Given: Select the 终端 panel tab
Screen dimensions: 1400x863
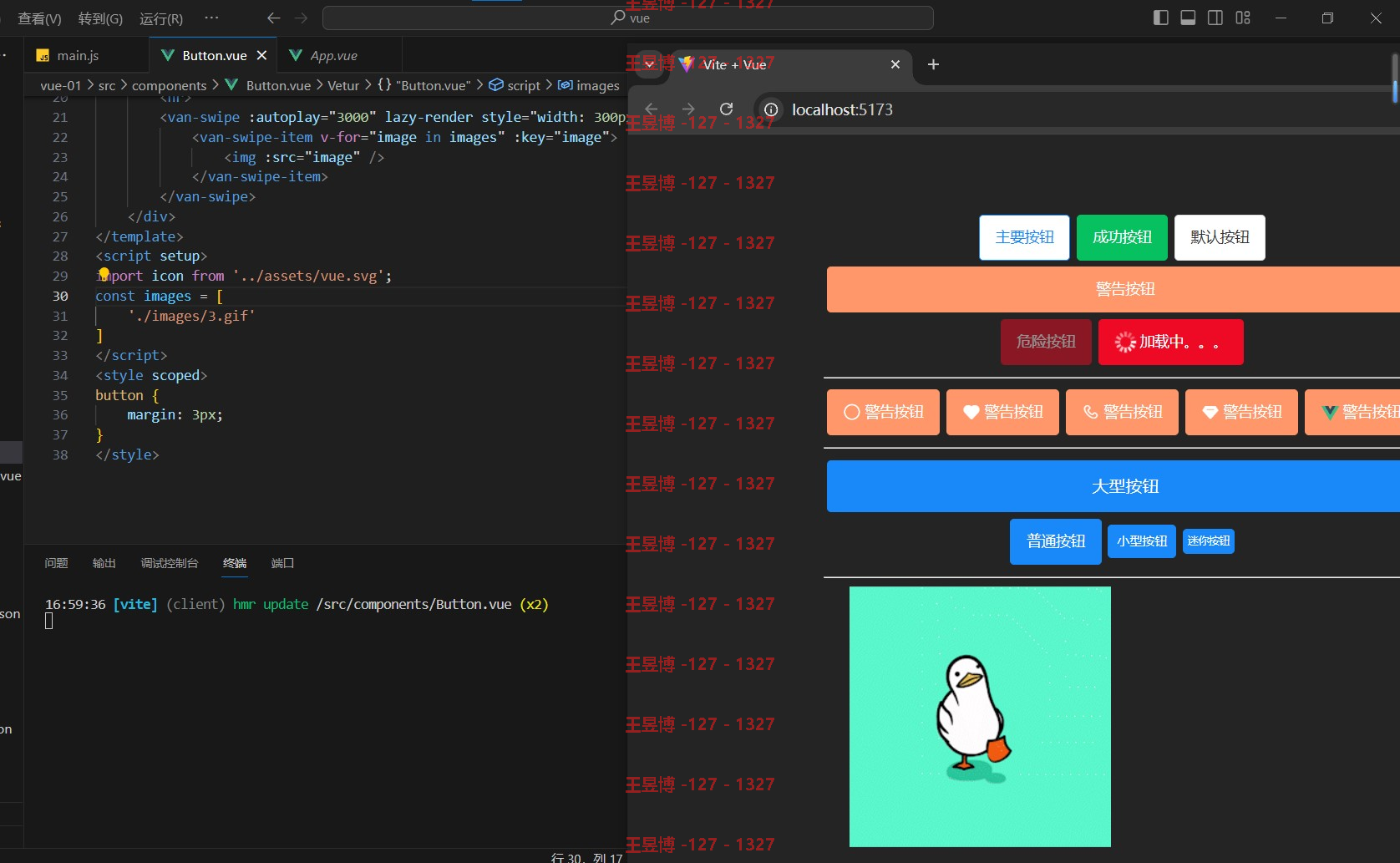Looking at the screenshot, I should tap(235, 563).
